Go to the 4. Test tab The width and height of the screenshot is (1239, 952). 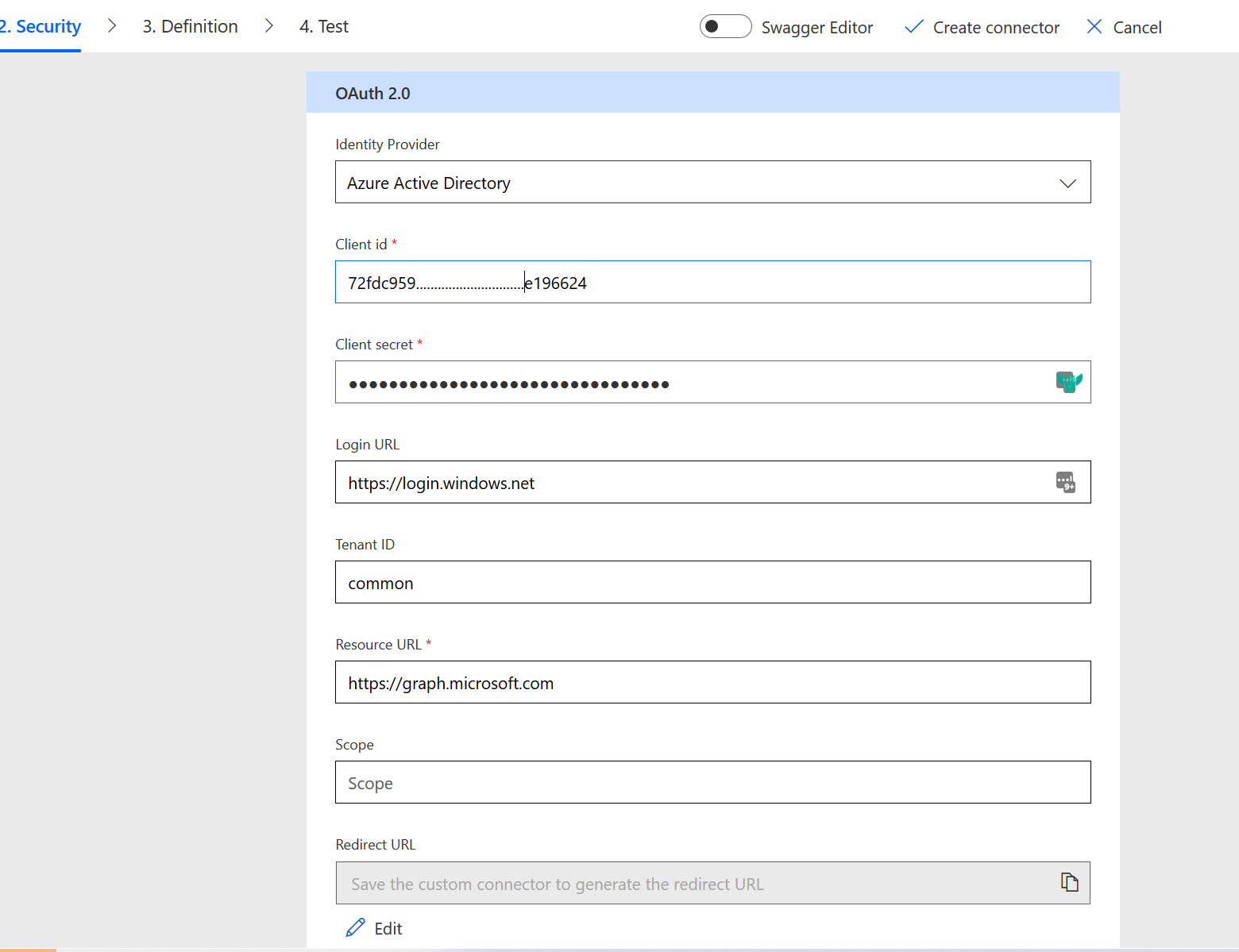pos(324,27)
